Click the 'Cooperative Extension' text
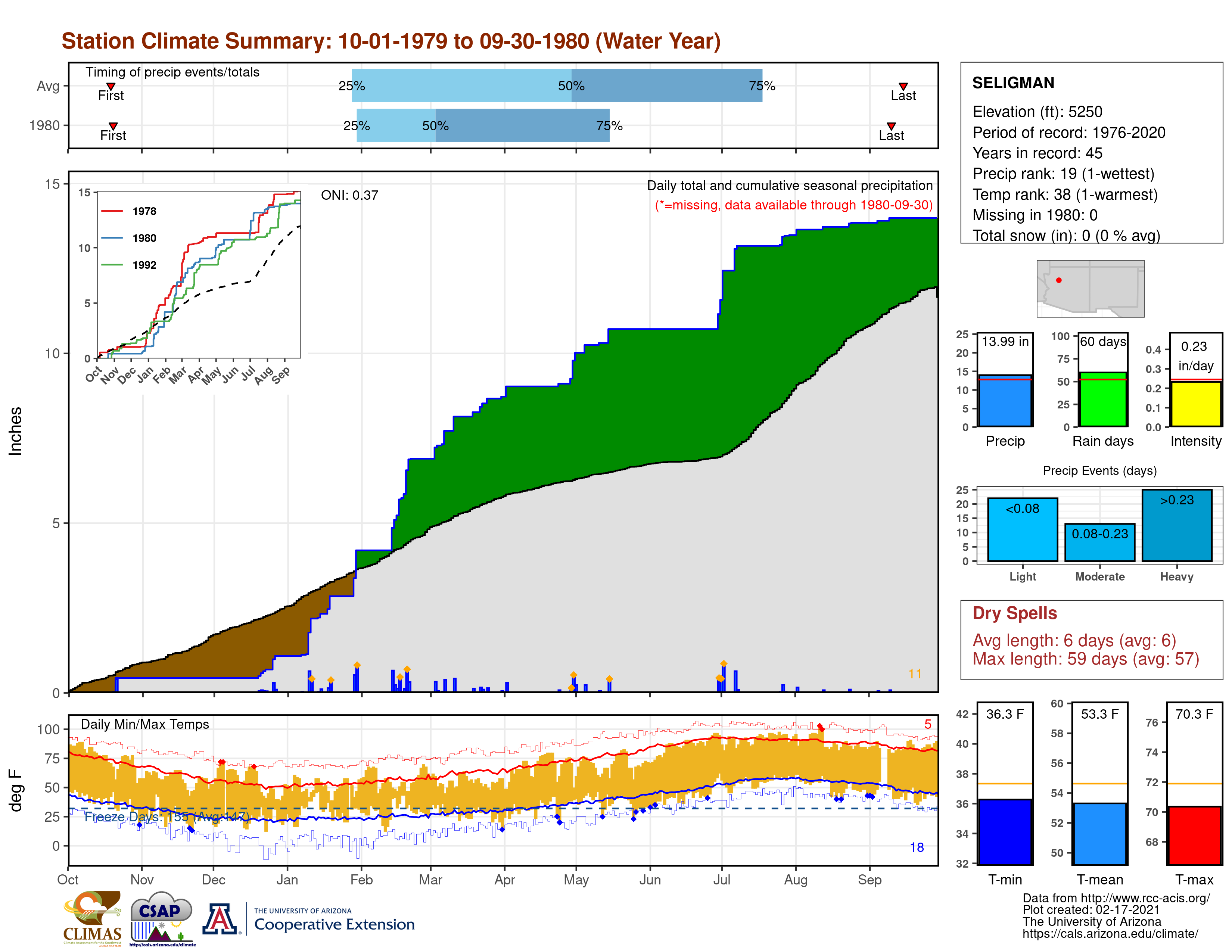Image resolution: width=1232 pixels, height=952 pixels. click(334, 924)
